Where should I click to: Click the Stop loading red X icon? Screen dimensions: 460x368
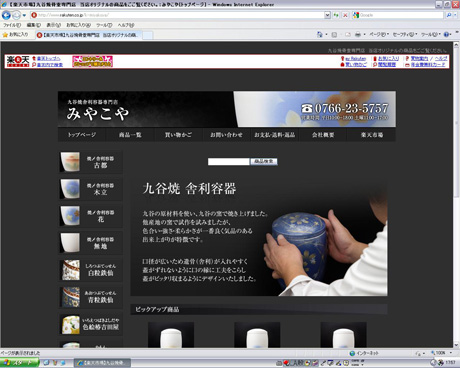click(x=345, y=15)
